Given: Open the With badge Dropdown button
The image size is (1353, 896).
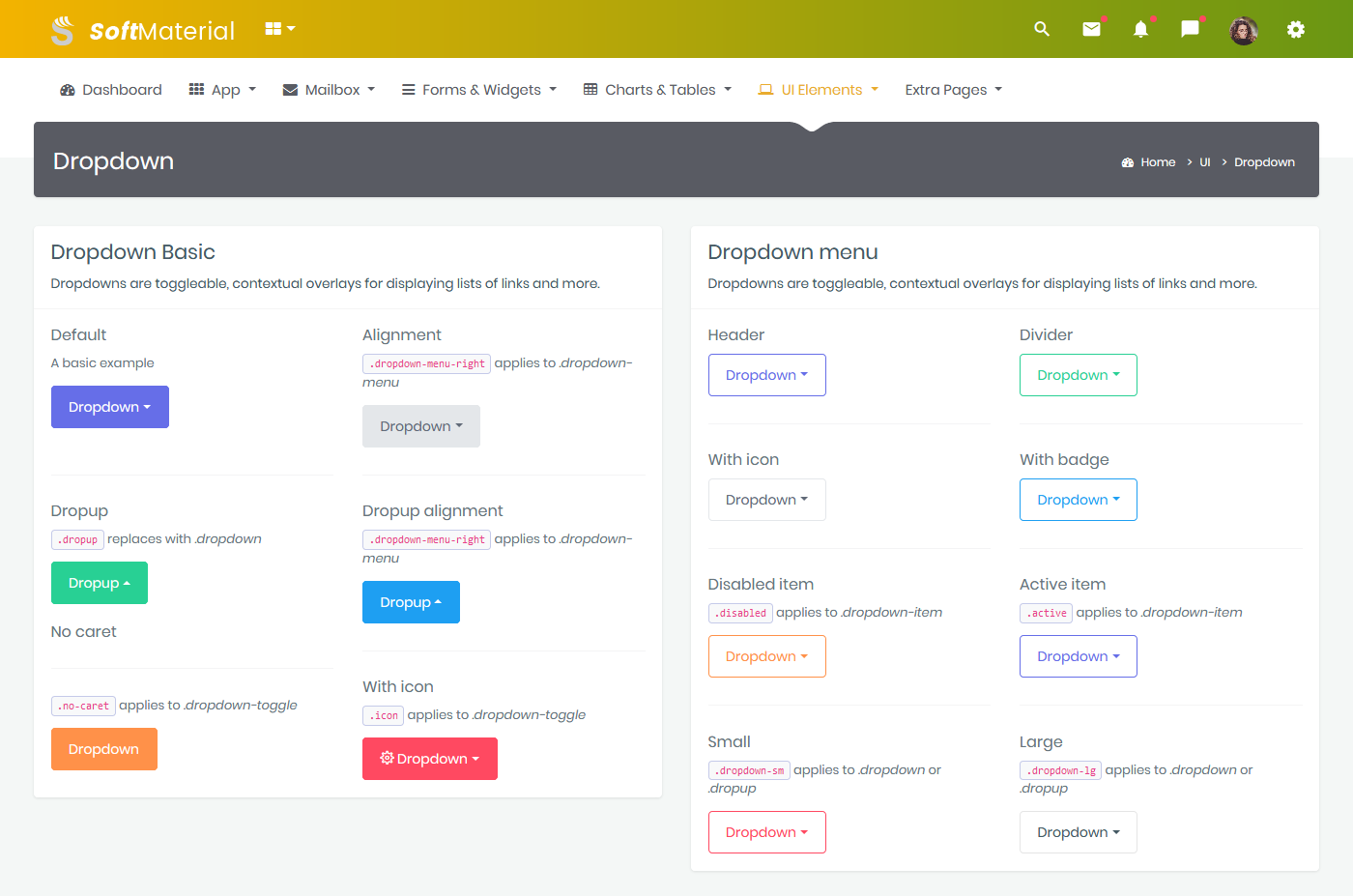Looking at the screenshot, I should point(1078,500).
